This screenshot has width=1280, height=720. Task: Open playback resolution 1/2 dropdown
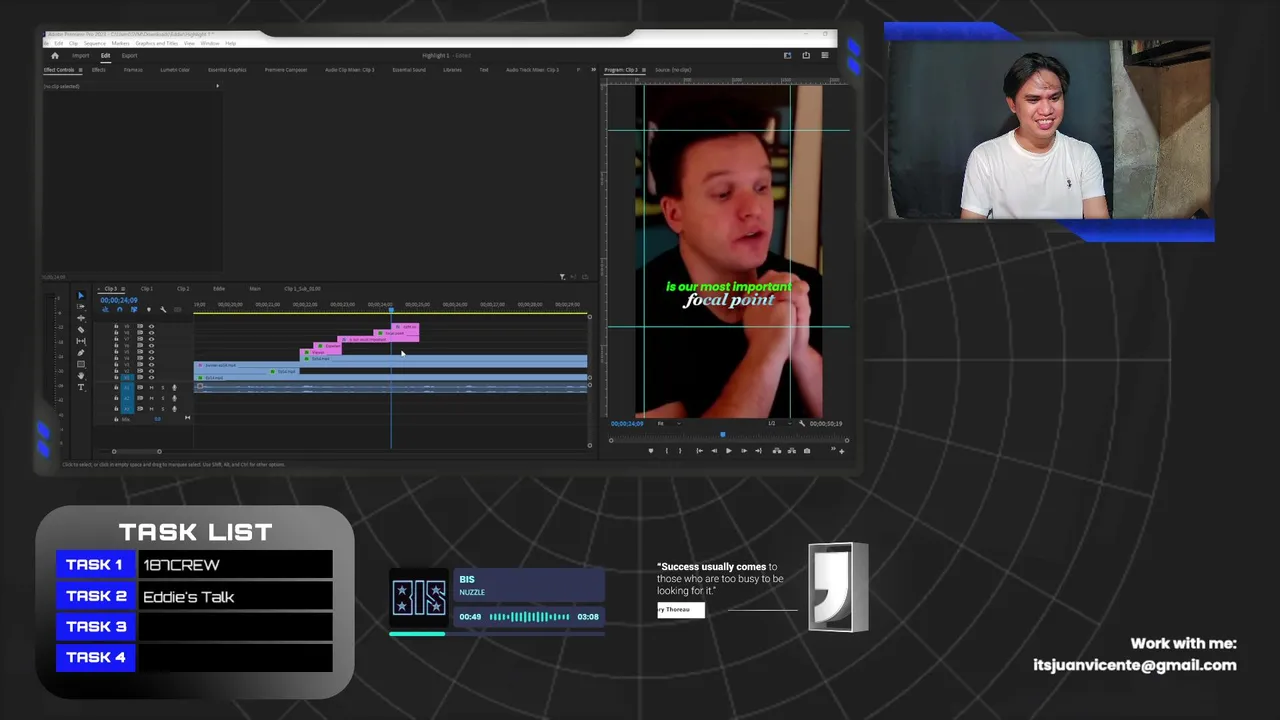(780, 424)
